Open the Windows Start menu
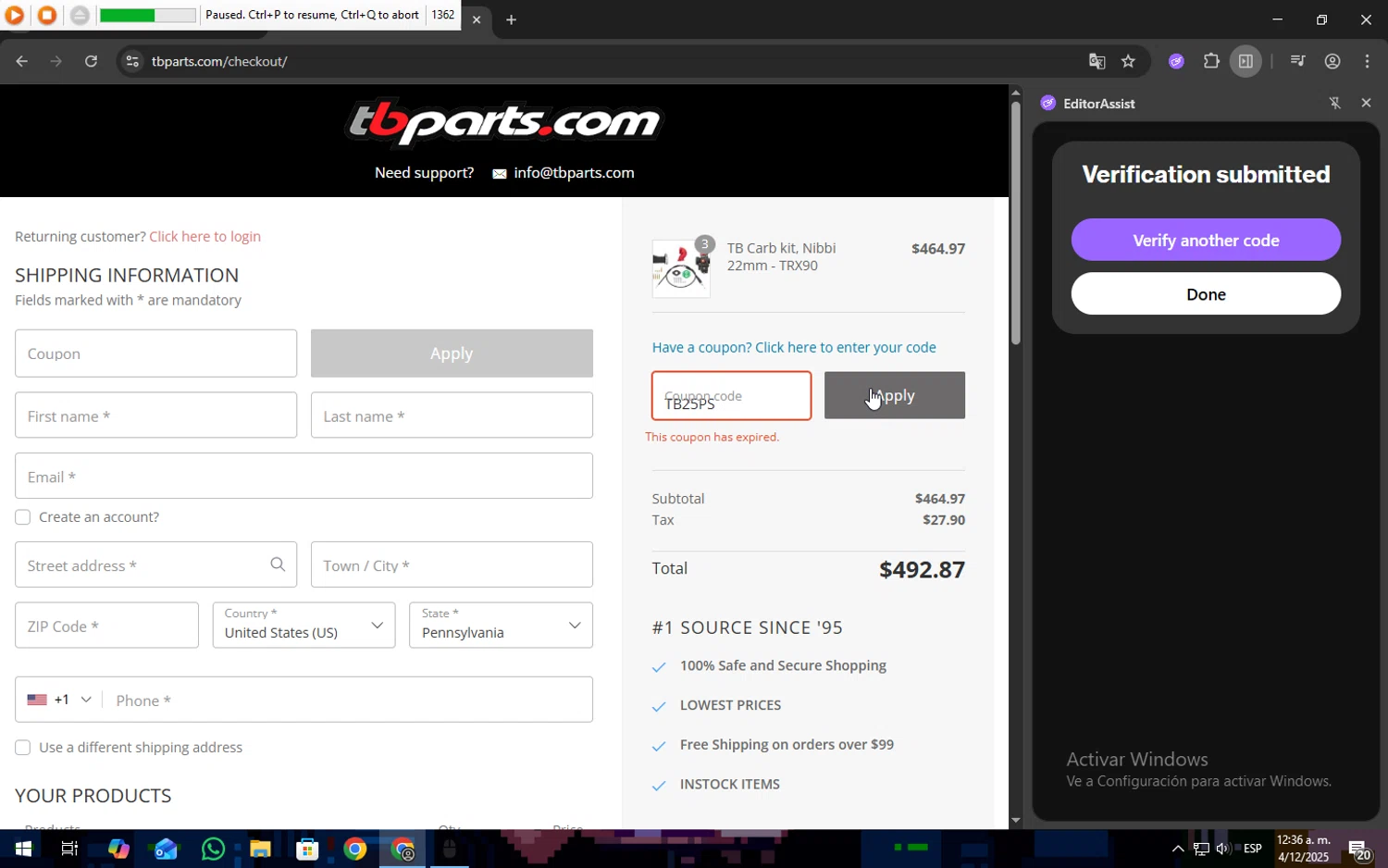 [x=22, y=849]
